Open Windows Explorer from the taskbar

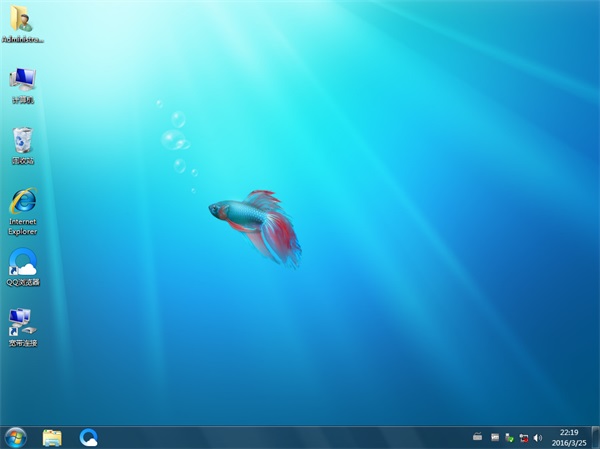point(52,437)
